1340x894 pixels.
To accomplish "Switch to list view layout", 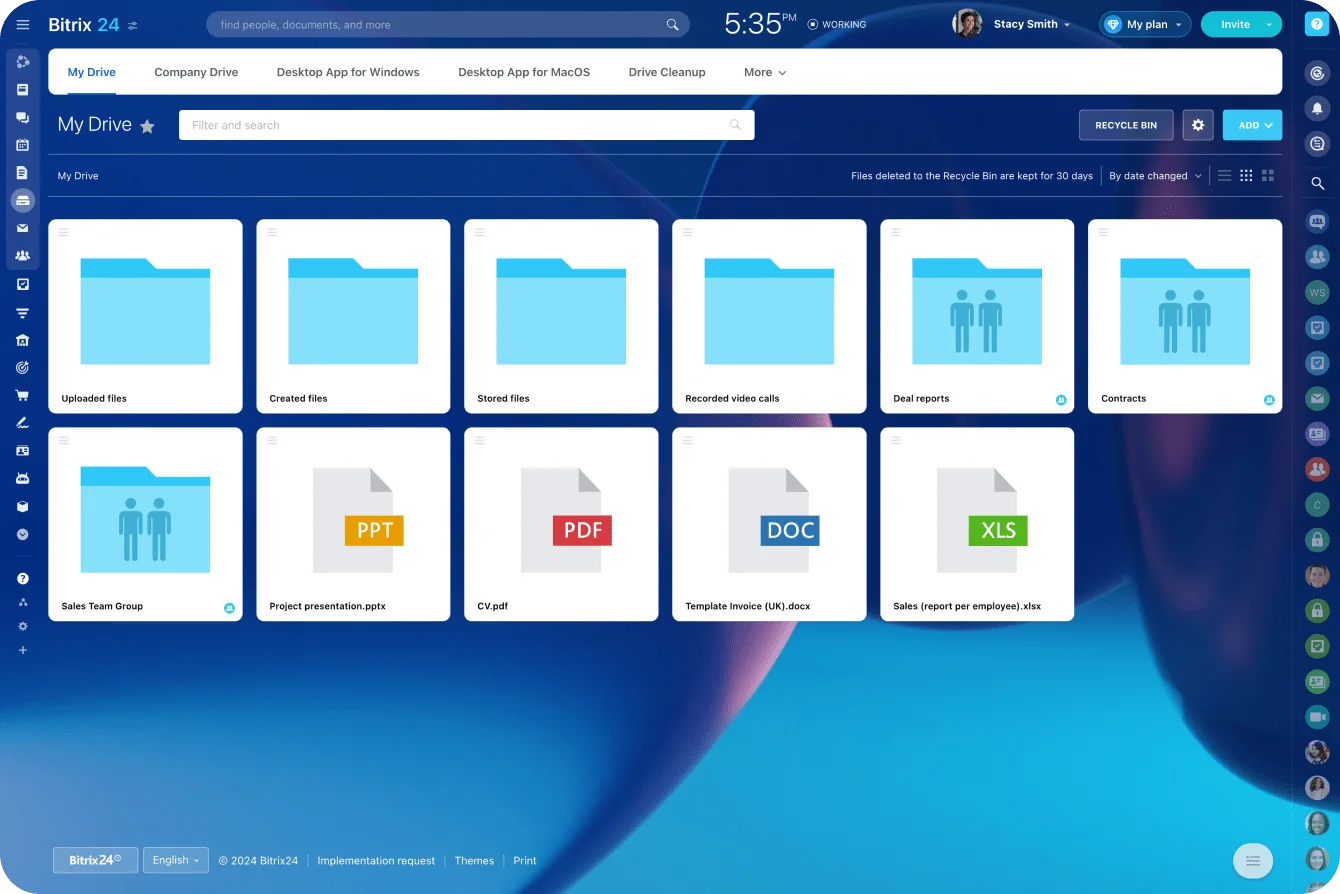I will 1224,176.
